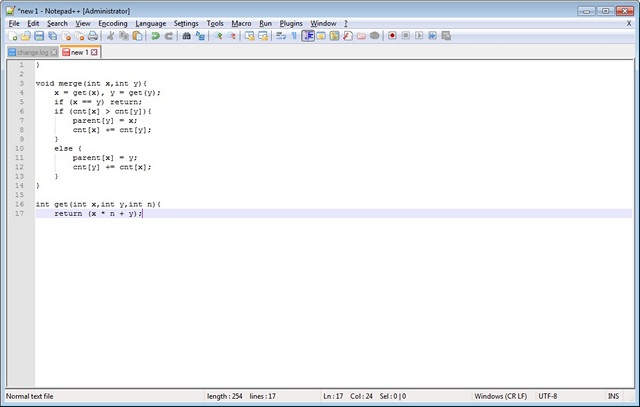Open the Run menu
Image resolution: width=640 pixels, height=407 pixels.
click(265, 24)
